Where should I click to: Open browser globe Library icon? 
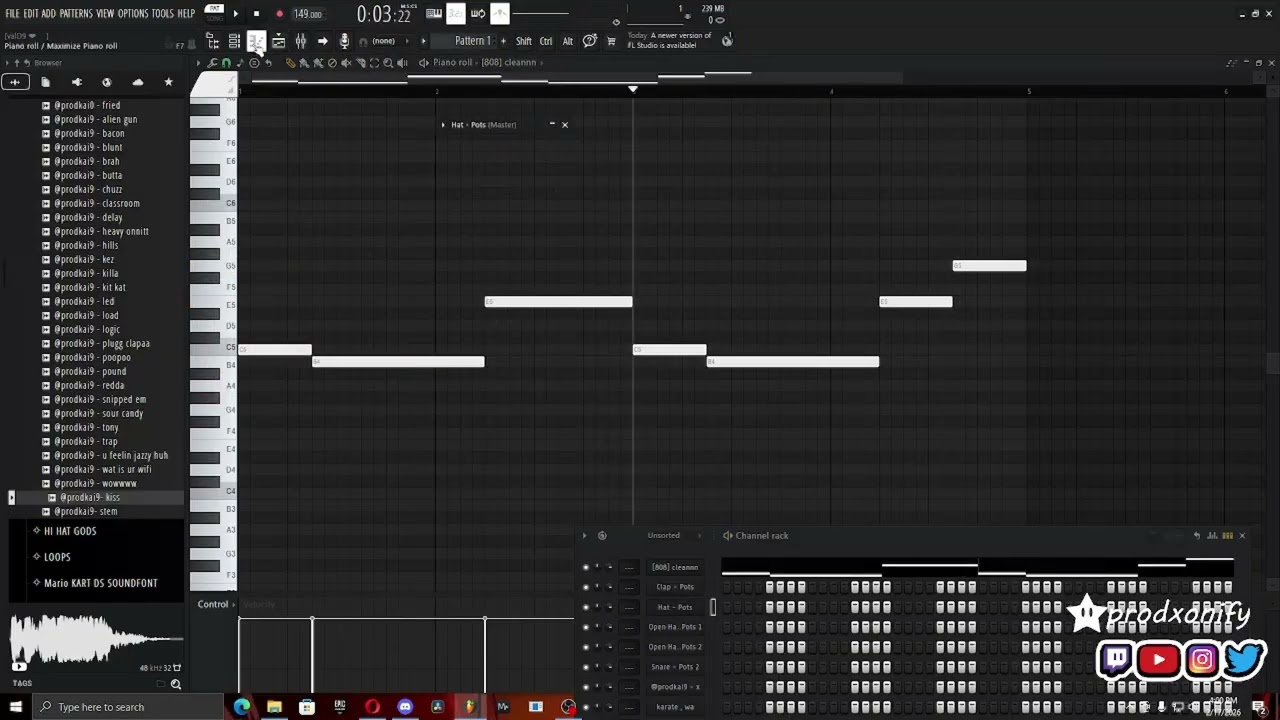coord(107,82)
